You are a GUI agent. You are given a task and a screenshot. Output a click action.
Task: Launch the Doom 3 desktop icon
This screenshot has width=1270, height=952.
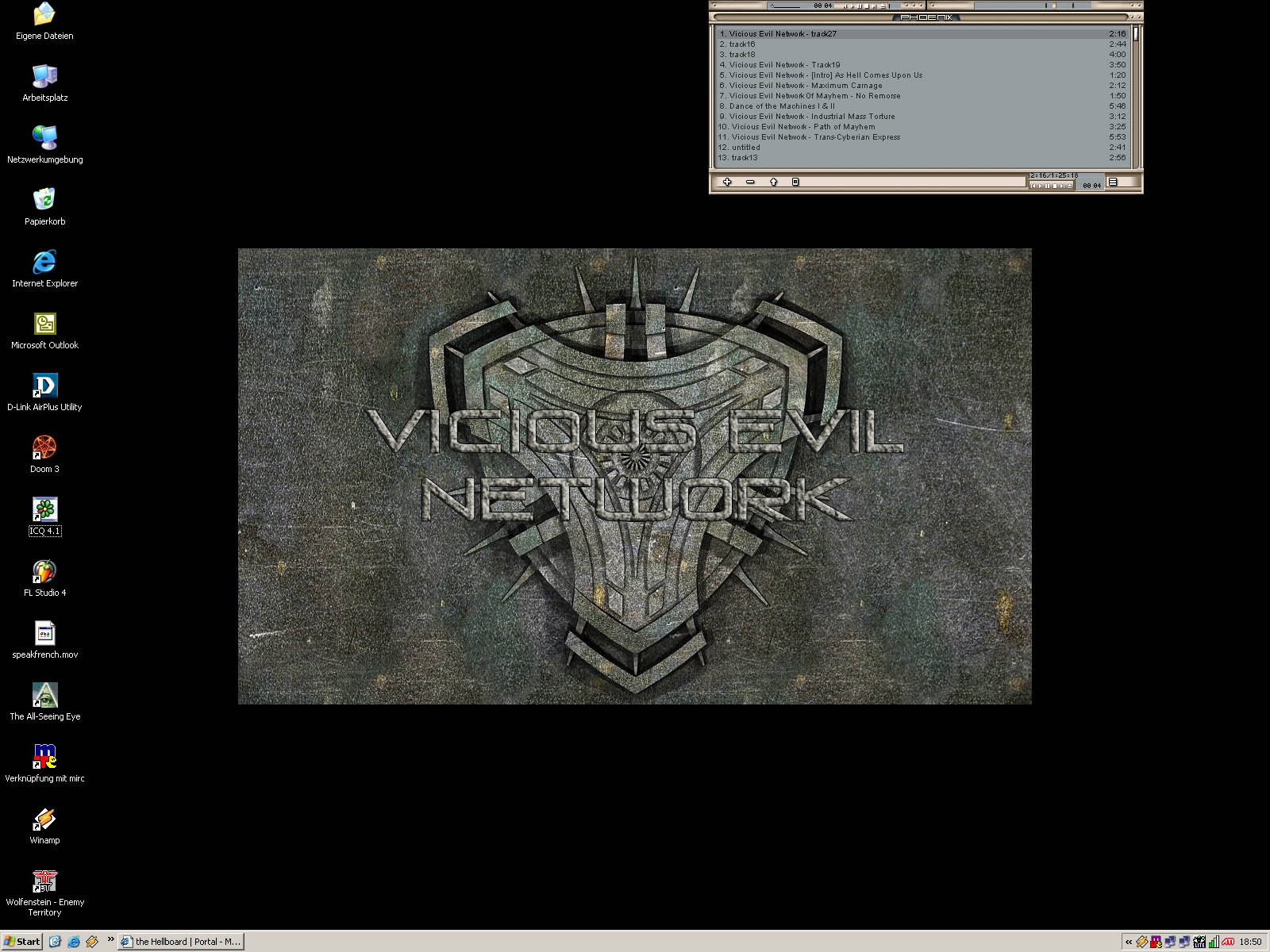[44, 449]
